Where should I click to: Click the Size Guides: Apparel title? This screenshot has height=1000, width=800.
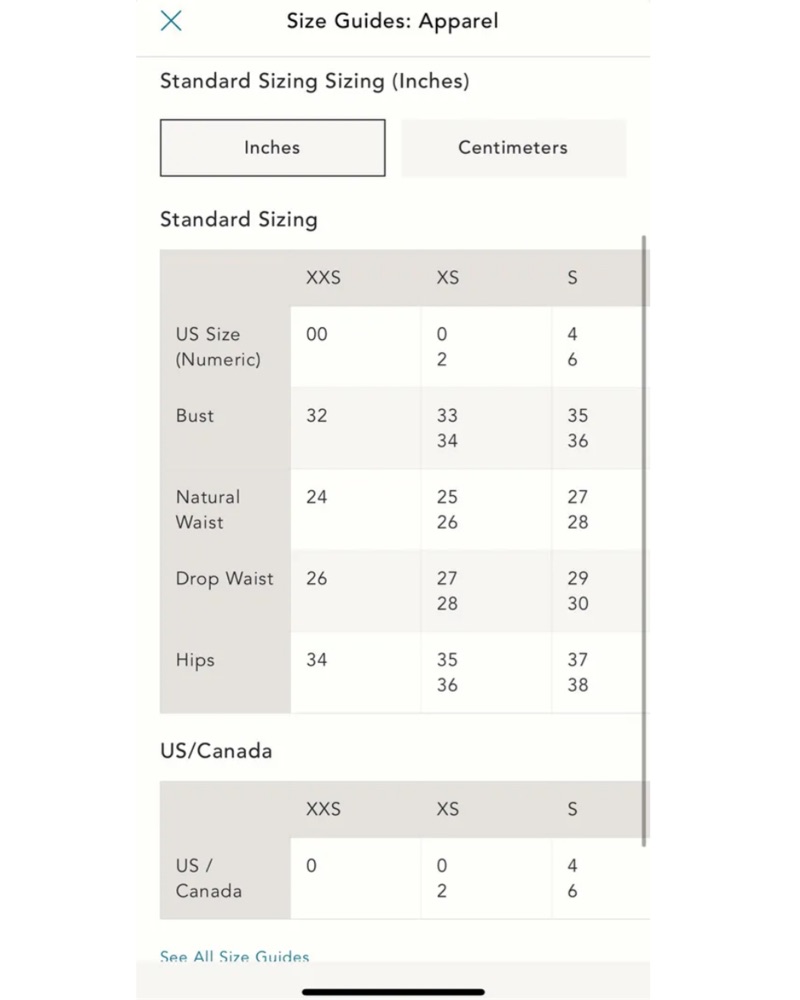pos(392,21)
